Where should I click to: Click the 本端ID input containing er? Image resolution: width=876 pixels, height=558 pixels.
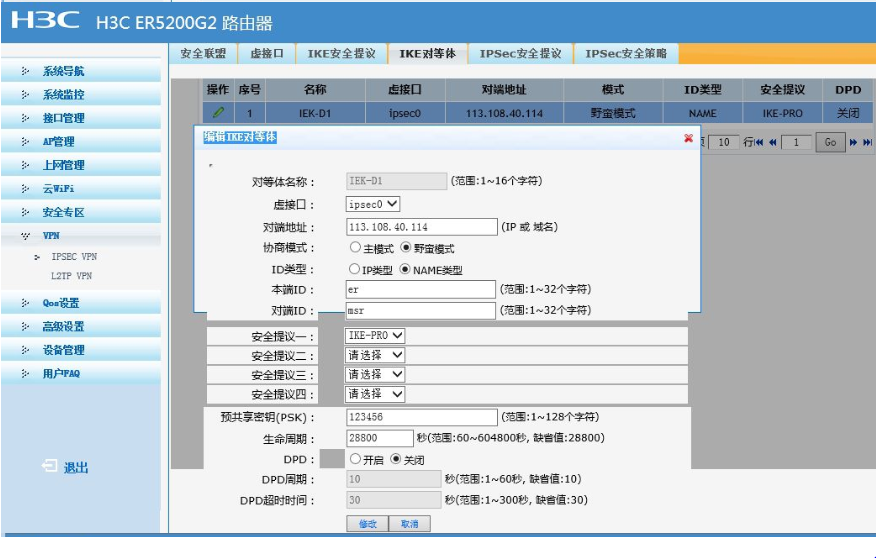[421, 289]
